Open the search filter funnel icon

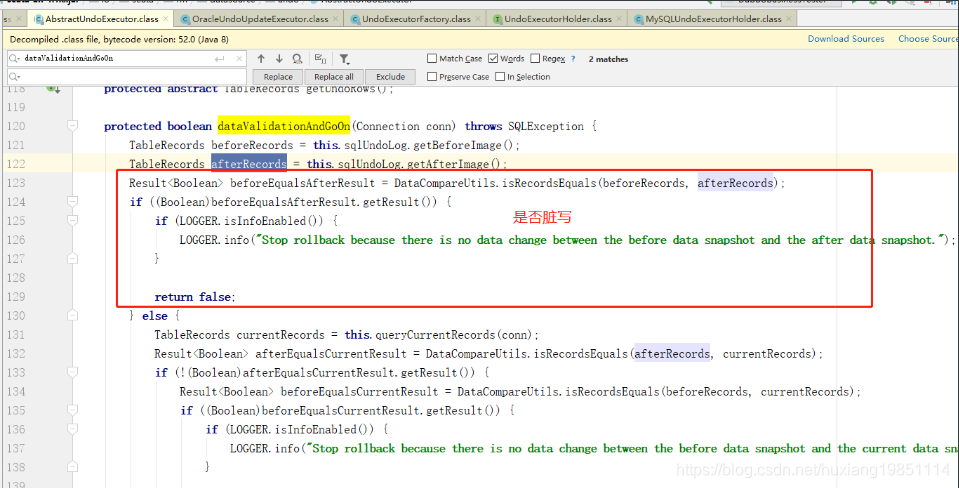pyautogui.click(x=344, y=59)
